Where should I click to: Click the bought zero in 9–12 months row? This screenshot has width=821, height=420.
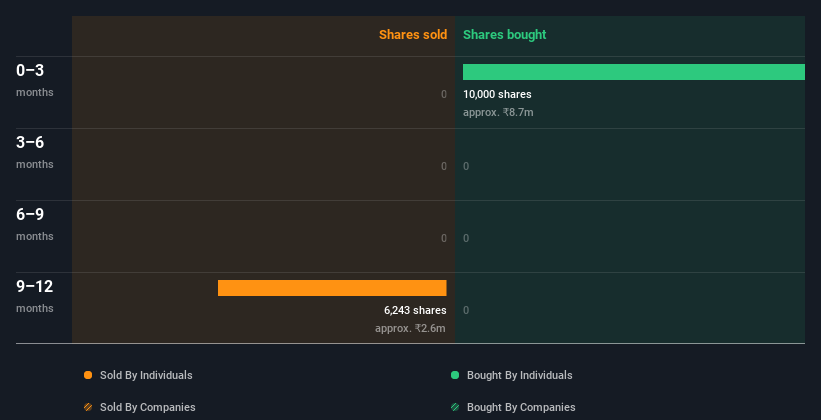[x=466, y=310]
